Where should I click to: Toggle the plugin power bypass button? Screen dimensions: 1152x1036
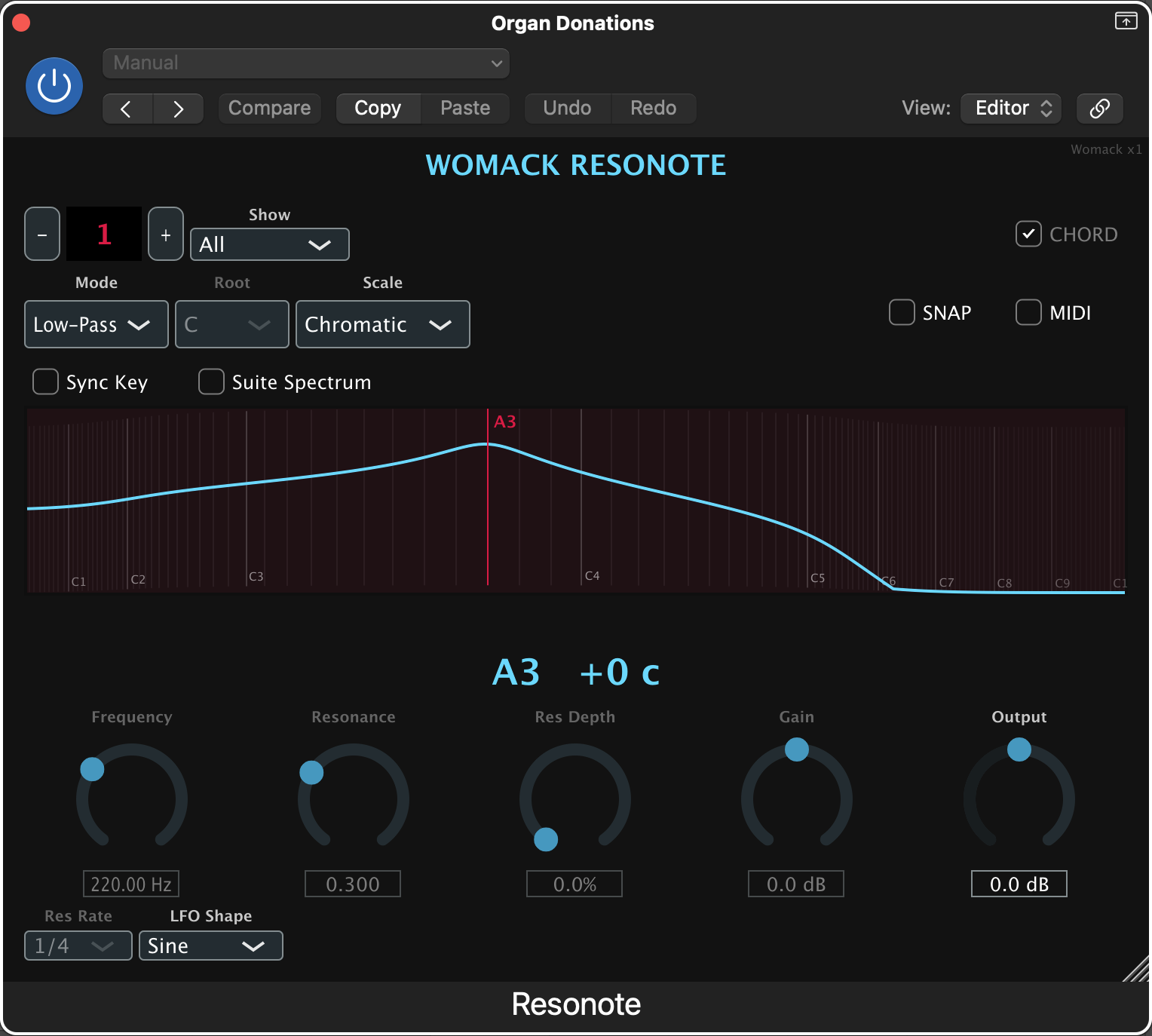point(54,86)
